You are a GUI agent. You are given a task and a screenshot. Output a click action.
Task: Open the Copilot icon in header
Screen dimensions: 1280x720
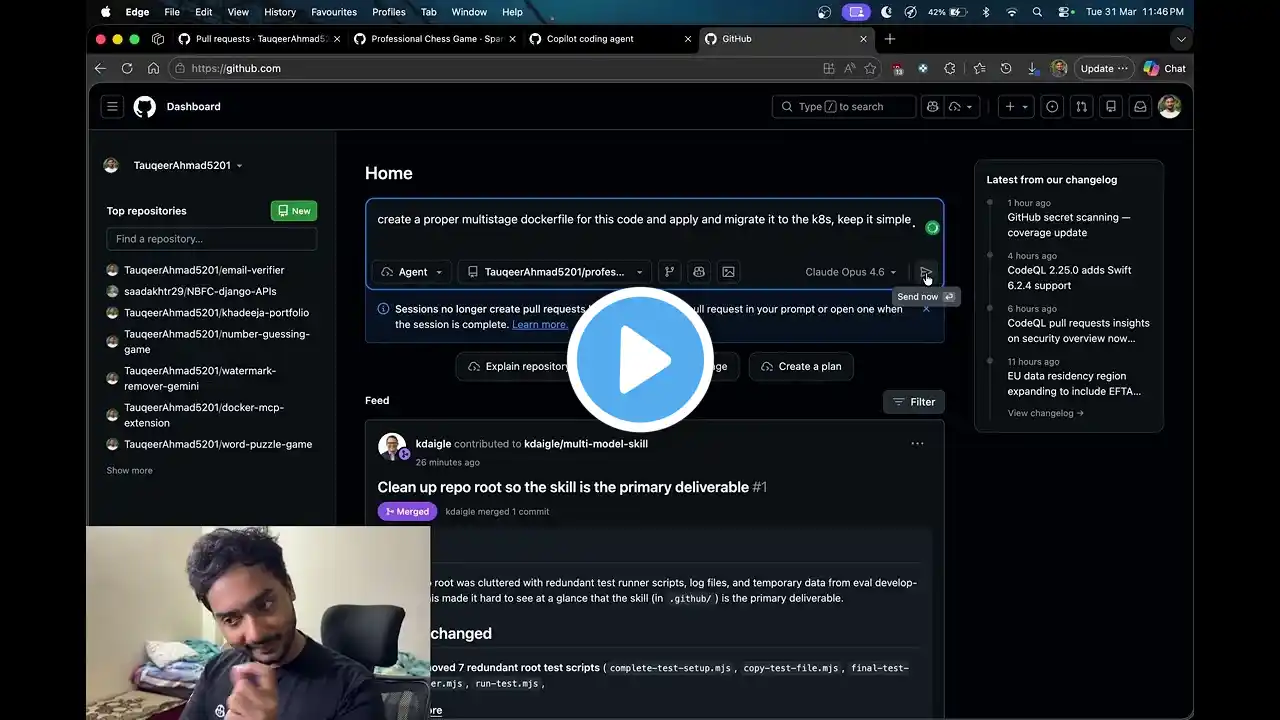tap(933, 106)
